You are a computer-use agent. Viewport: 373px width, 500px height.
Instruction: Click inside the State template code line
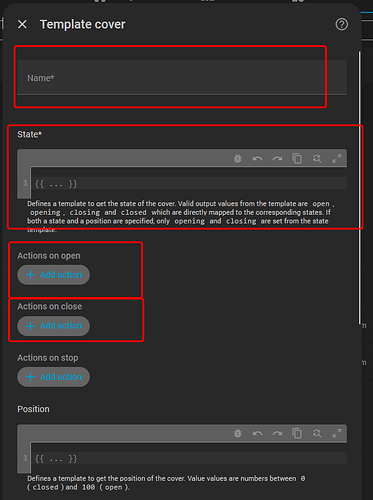coord(189,184)
